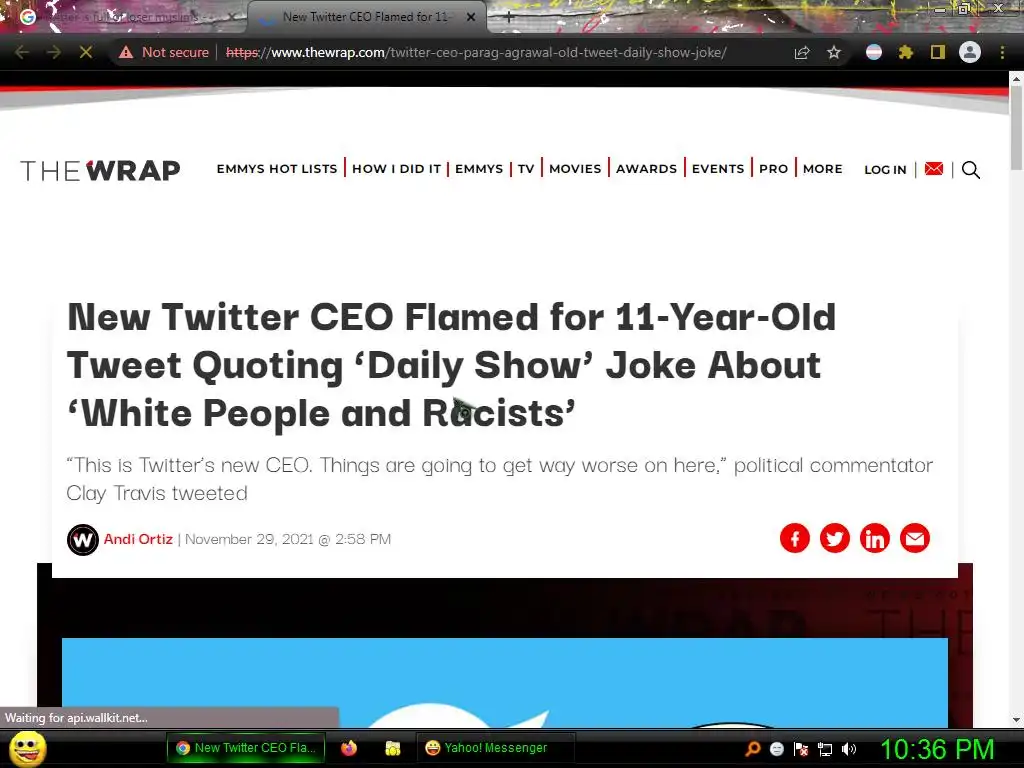
Task: Open the smiley start menu button
Action: (x=28, y=748)
